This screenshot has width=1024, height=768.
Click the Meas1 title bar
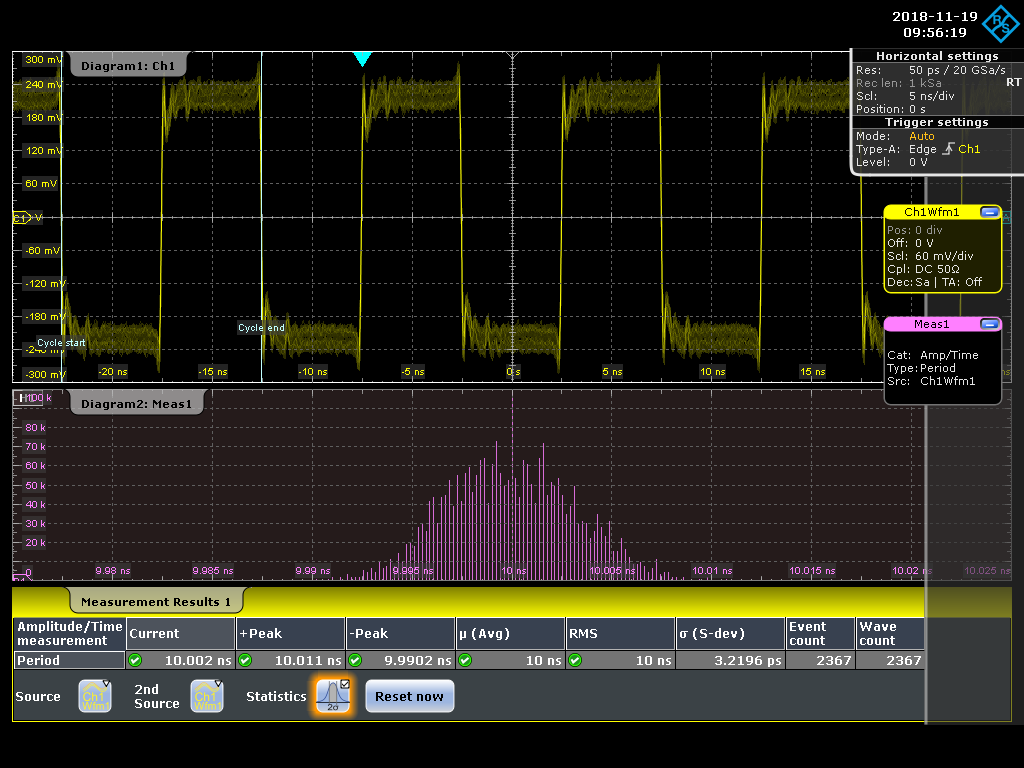click(x=931, y=324)
